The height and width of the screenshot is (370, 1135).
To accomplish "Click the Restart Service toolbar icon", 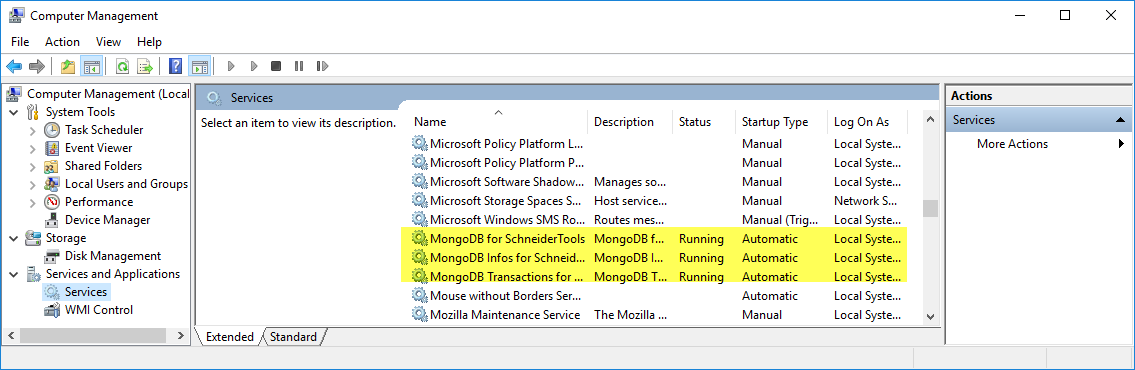I will point(322,67).
